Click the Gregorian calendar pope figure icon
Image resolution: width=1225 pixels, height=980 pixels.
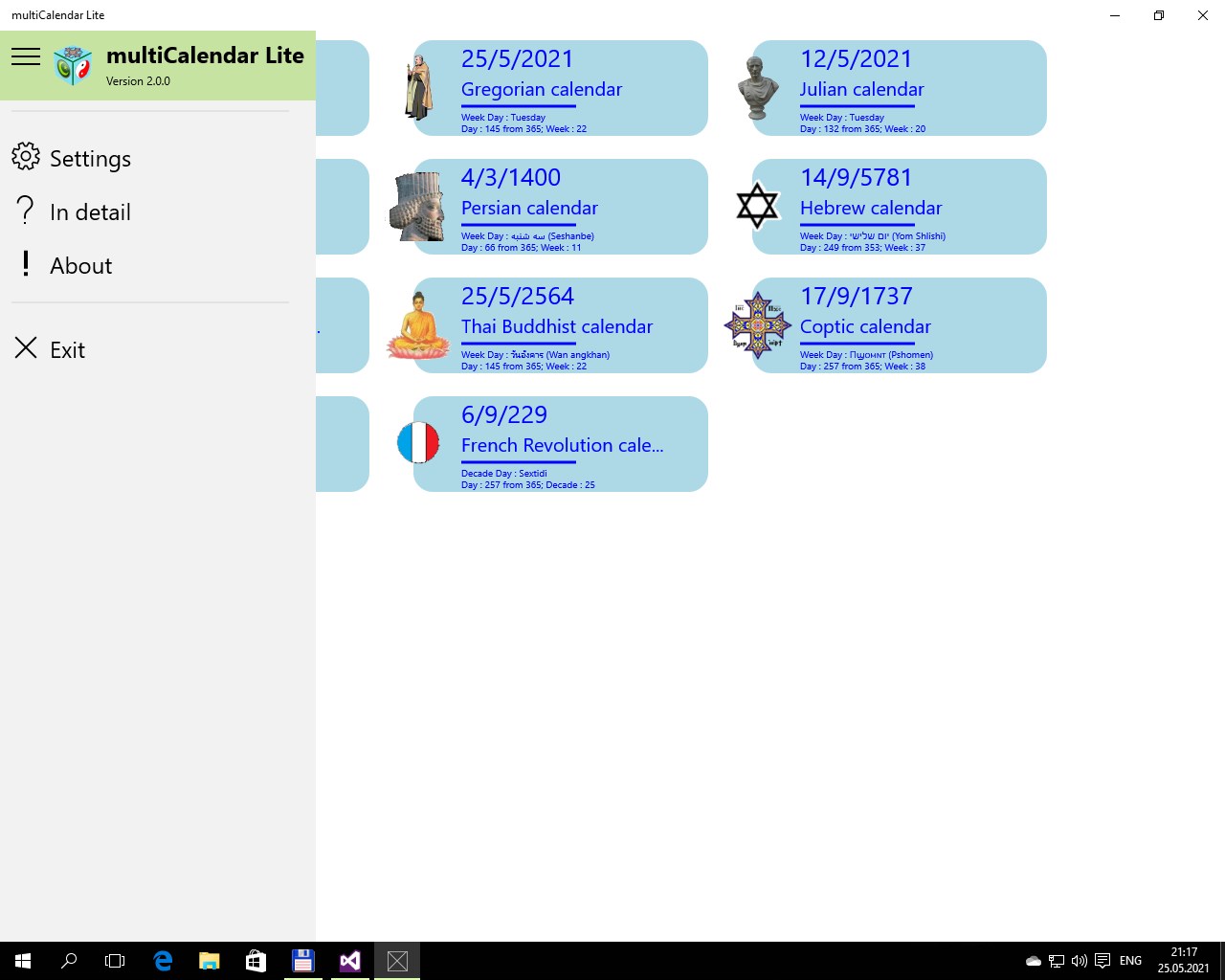[x=418, y=88]
